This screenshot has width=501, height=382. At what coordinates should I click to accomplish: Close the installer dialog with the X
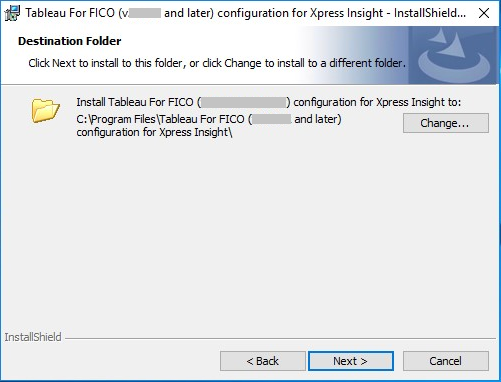pos(484,13)
